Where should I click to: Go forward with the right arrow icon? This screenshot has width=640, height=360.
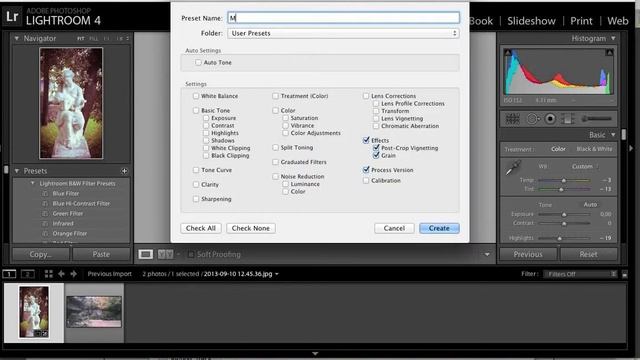pyautogui.click(x=73, y=274)
